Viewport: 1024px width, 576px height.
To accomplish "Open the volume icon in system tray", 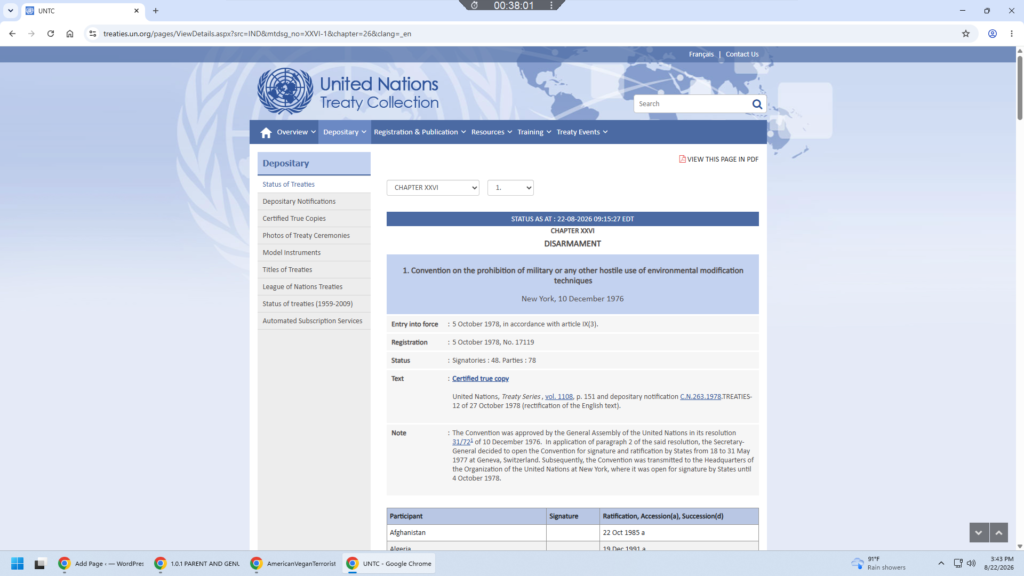I will coord(971,563).
